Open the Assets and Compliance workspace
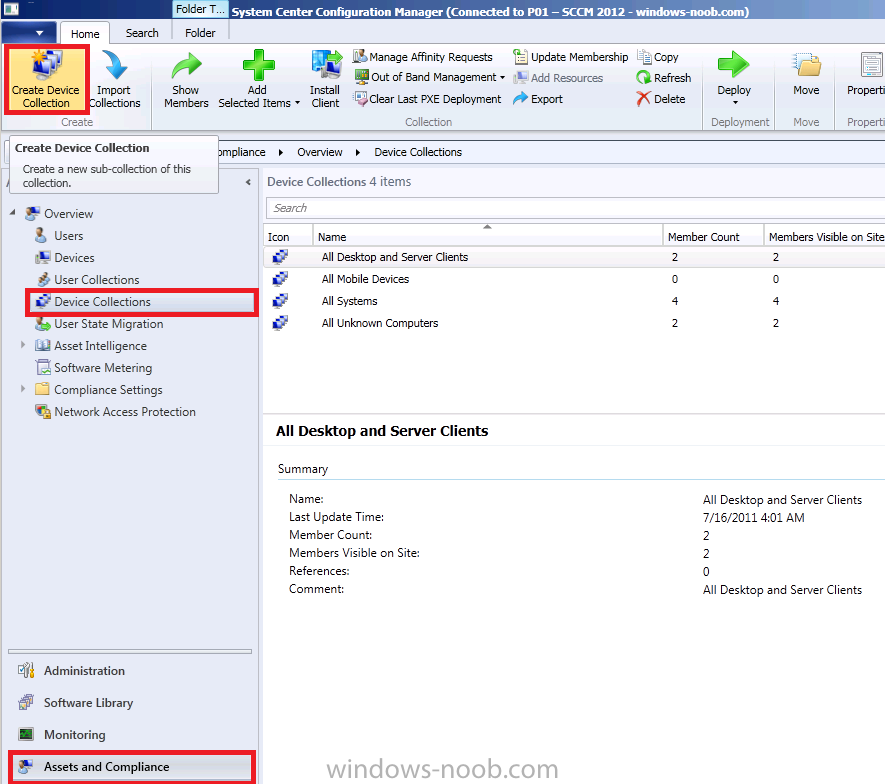Viewport: 885px width, 784px height. coord(132,767)
